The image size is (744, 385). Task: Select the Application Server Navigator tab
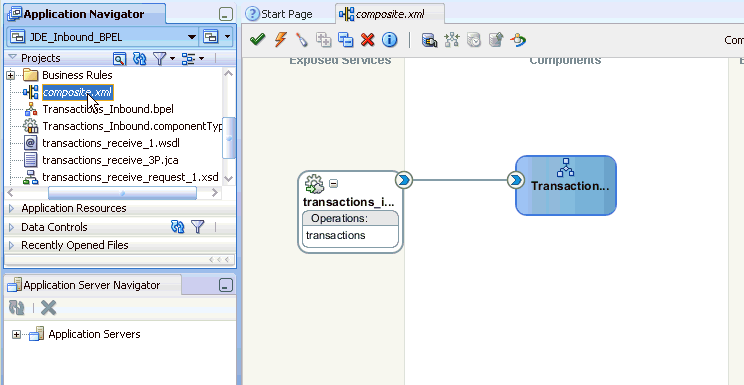[93, 285]
